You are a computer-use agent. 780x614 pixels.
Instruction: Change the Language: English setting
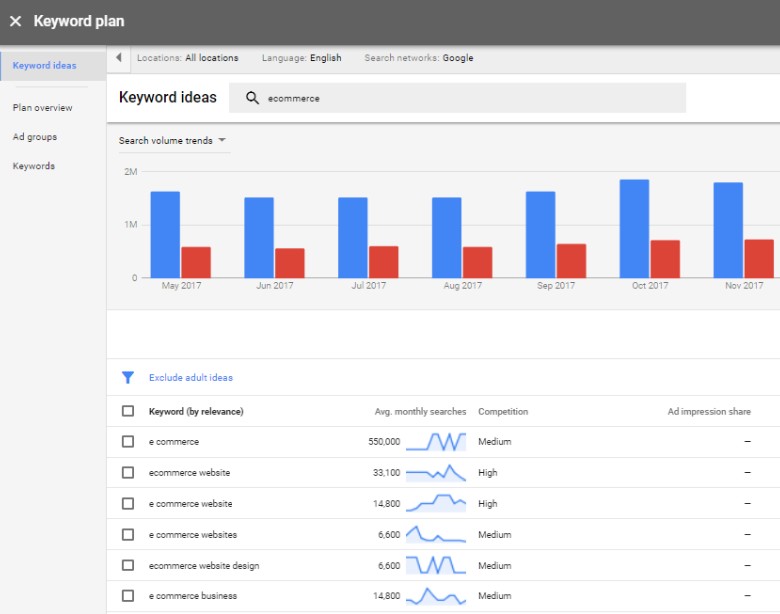(x=301, y=58)
